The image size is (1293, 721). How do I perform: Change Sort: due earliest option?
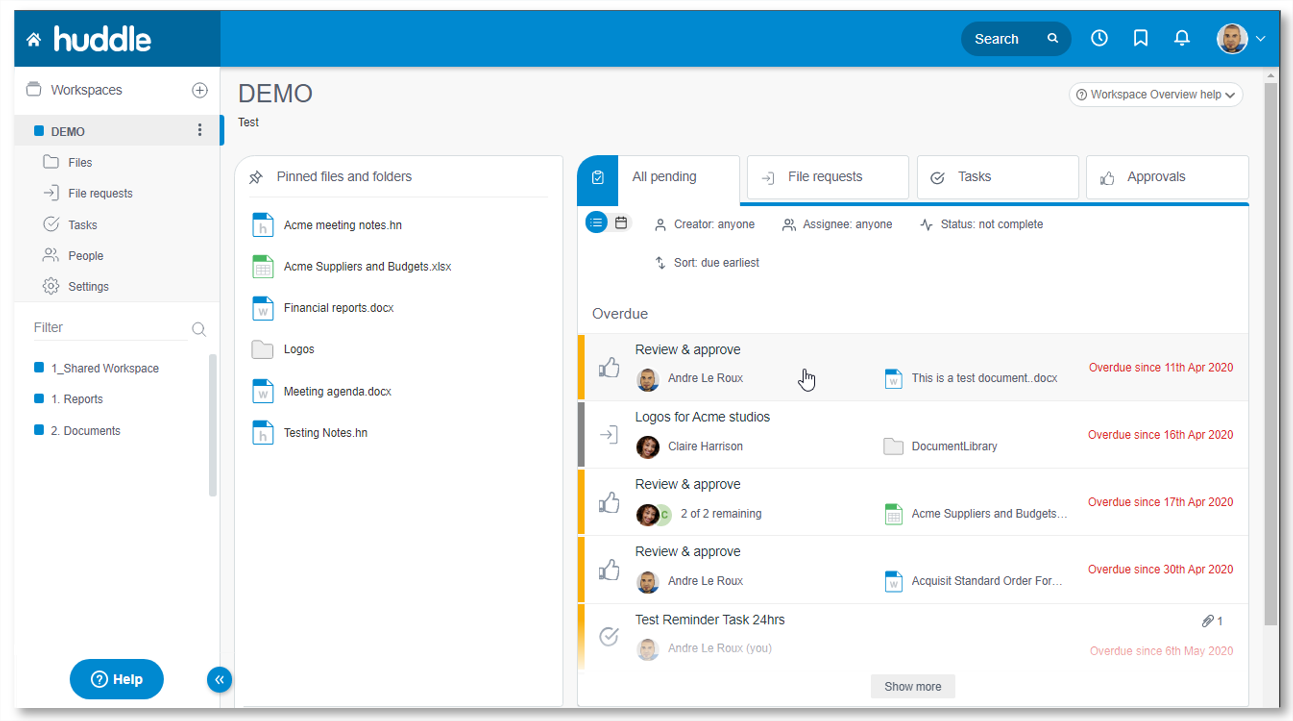(706, 262)
